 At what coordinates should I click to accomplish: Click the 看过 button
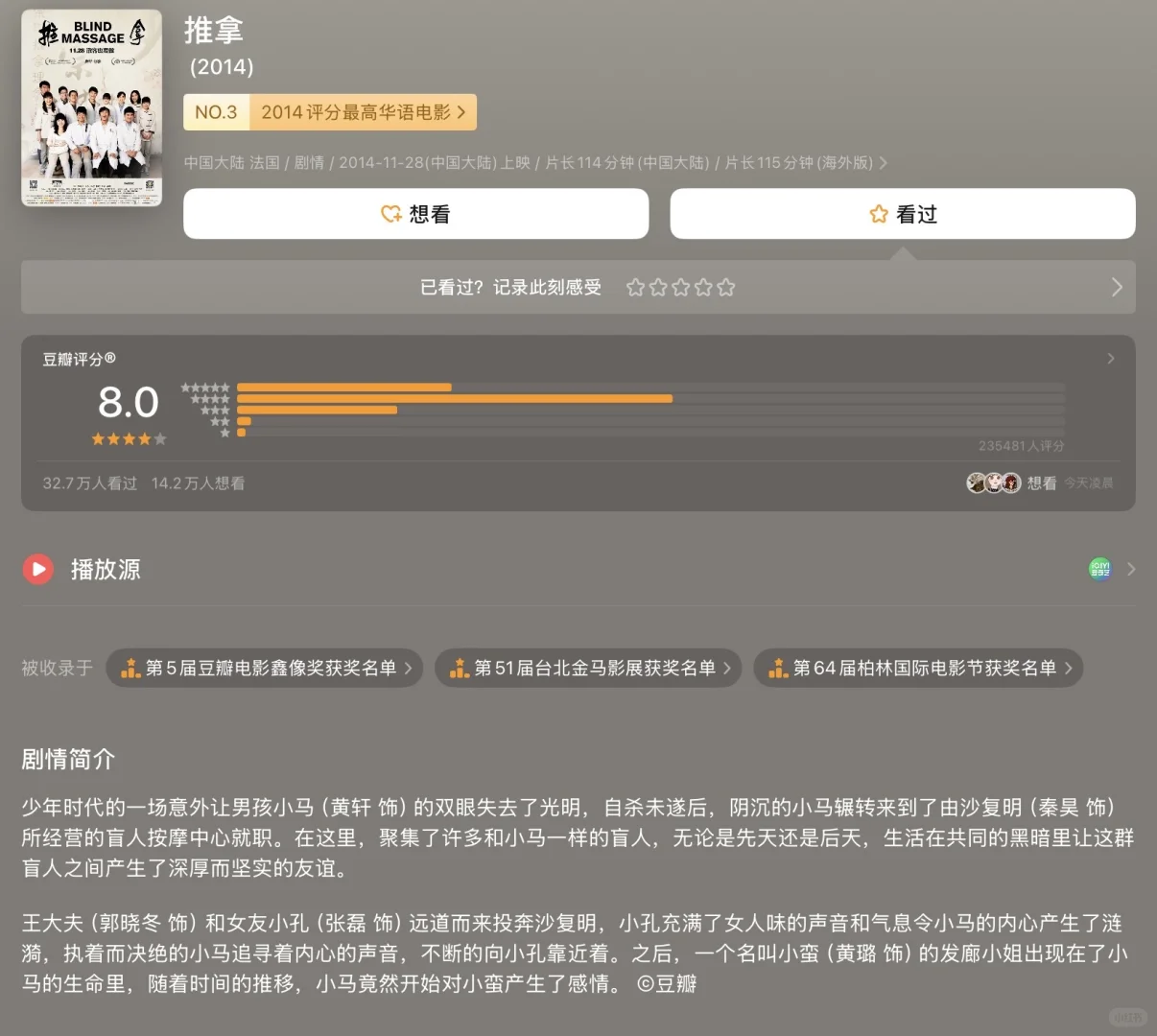[x=903, y=214]
